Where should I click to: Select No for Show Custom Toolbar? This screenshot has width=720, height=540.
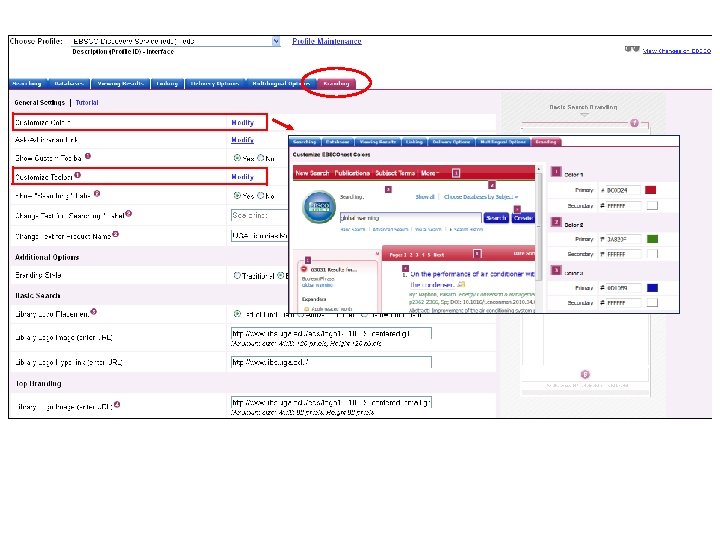(x=260, y=158)
